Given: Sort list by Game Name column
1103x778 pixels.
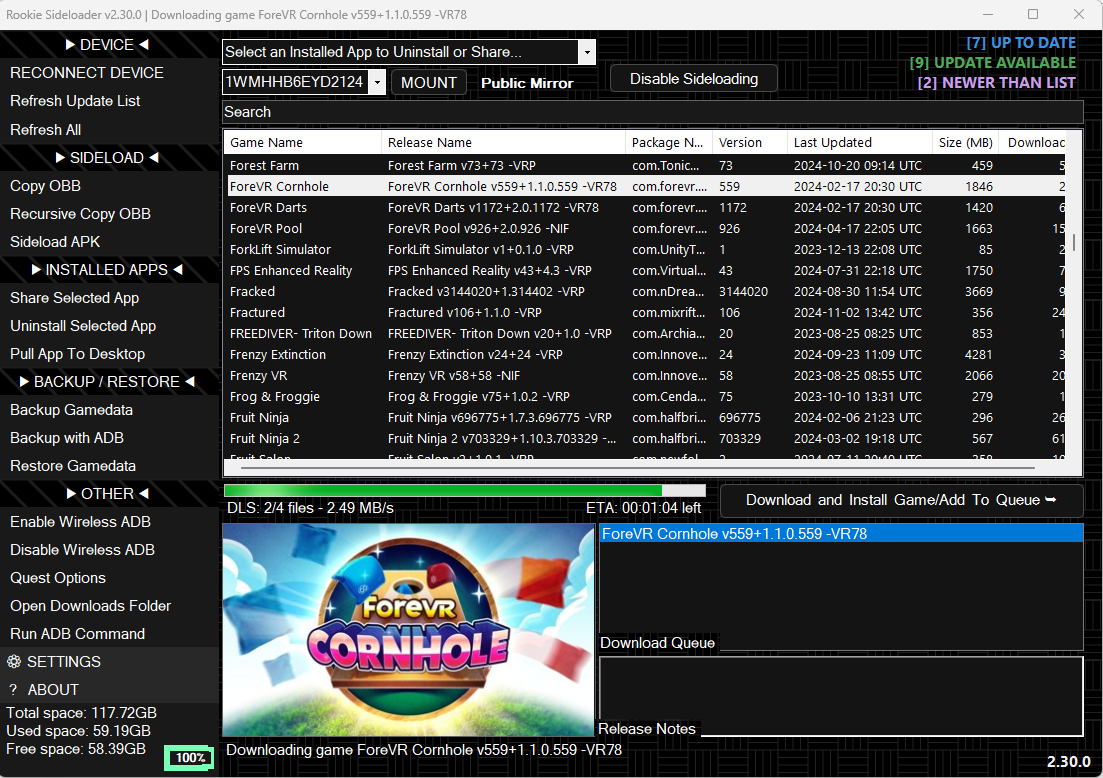Looking at the screenshot, I should (x=303, y=143).
